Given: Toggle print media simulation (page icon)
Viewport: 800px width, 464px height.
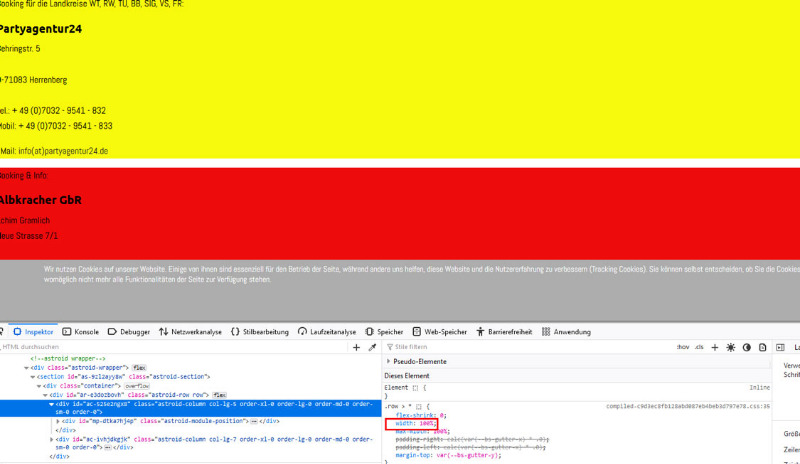Looking at the screenshot, I should click(x=762, y=347).
